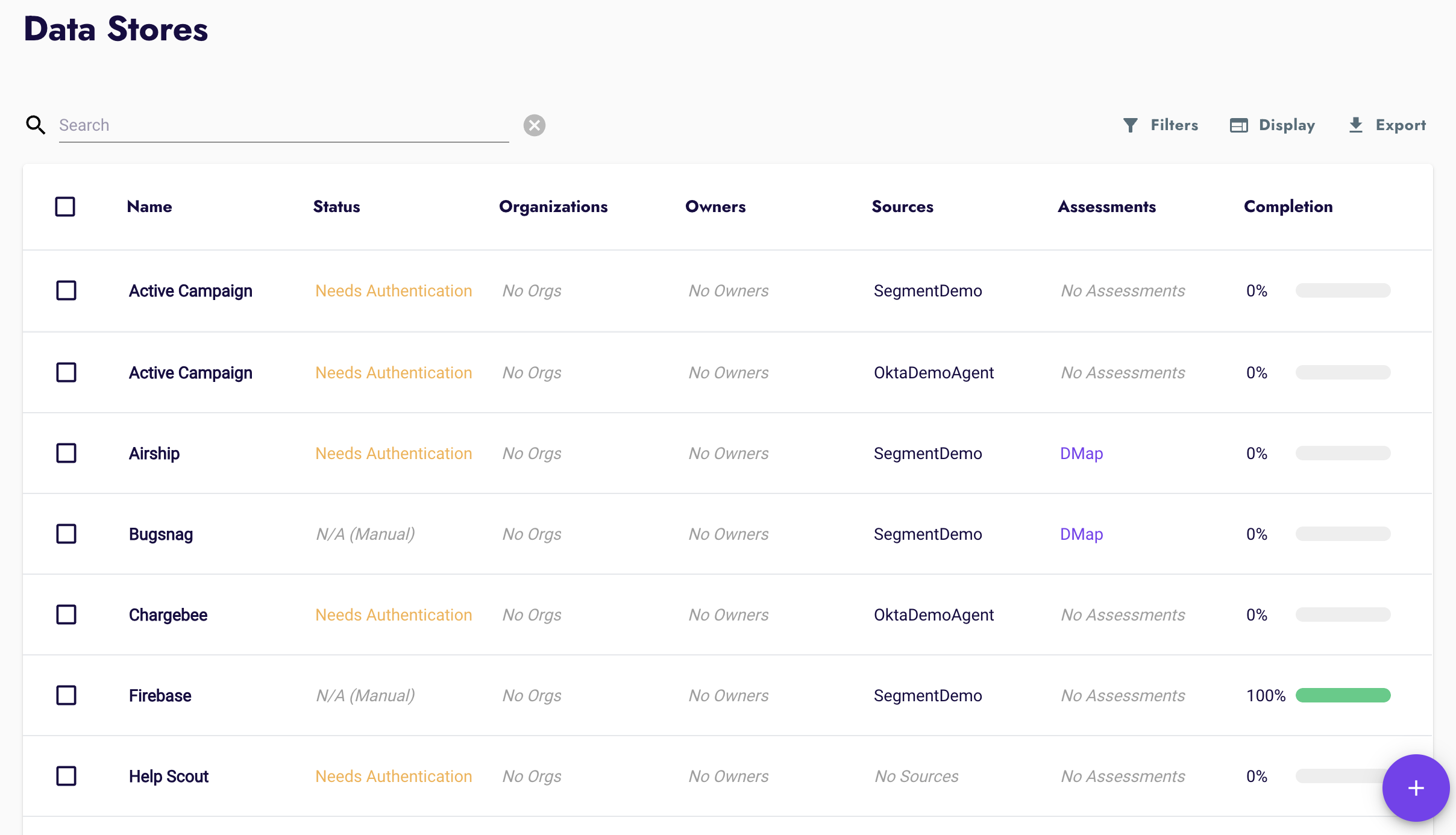Viewport: 1456px width, 835px height.
Task: Click the SegmentDemo source in the Firebase row
Action: coord(927,695)
